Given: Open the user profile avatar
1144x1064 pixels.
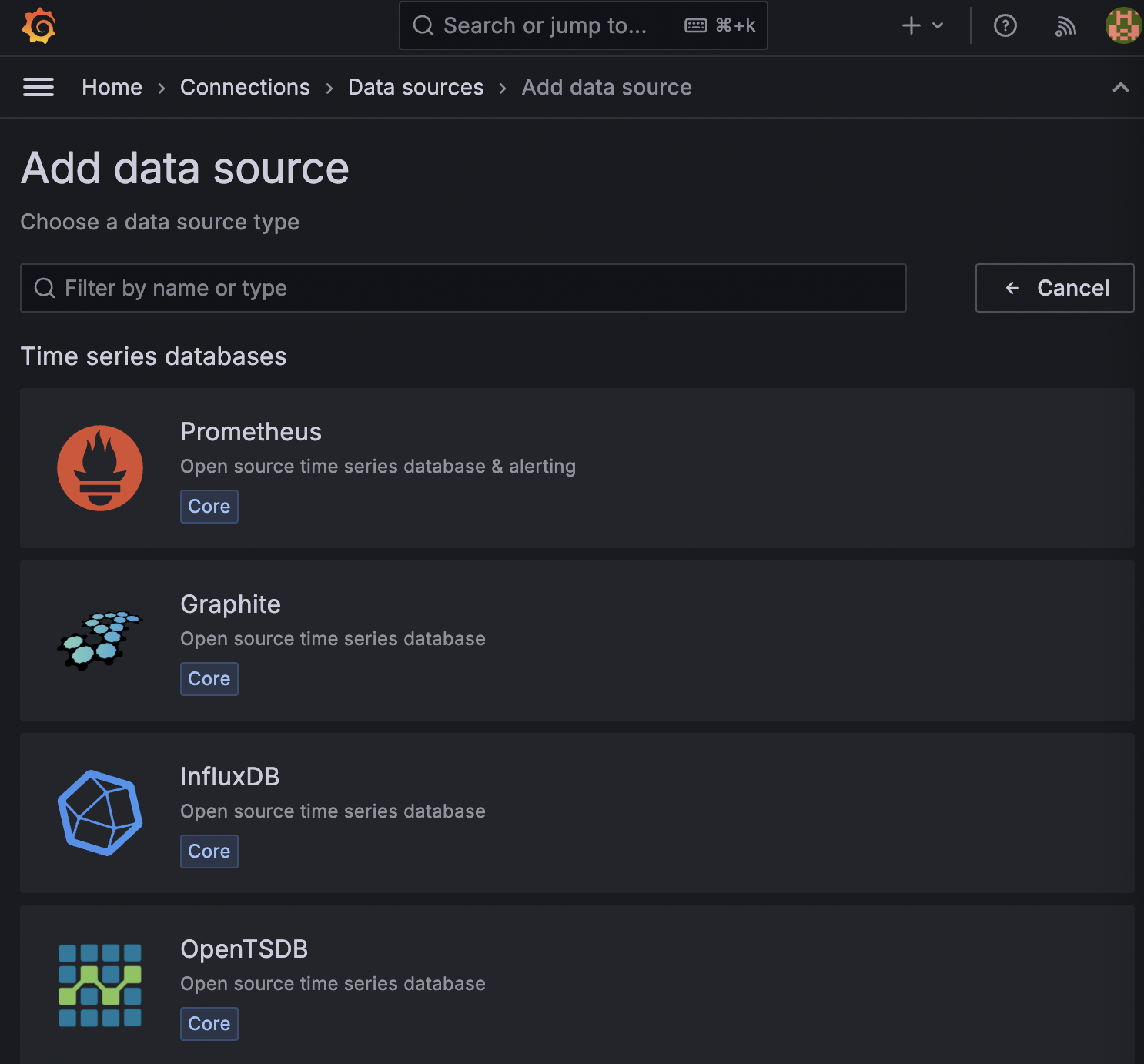Looking at the screenshot, I should (1123, 25).
